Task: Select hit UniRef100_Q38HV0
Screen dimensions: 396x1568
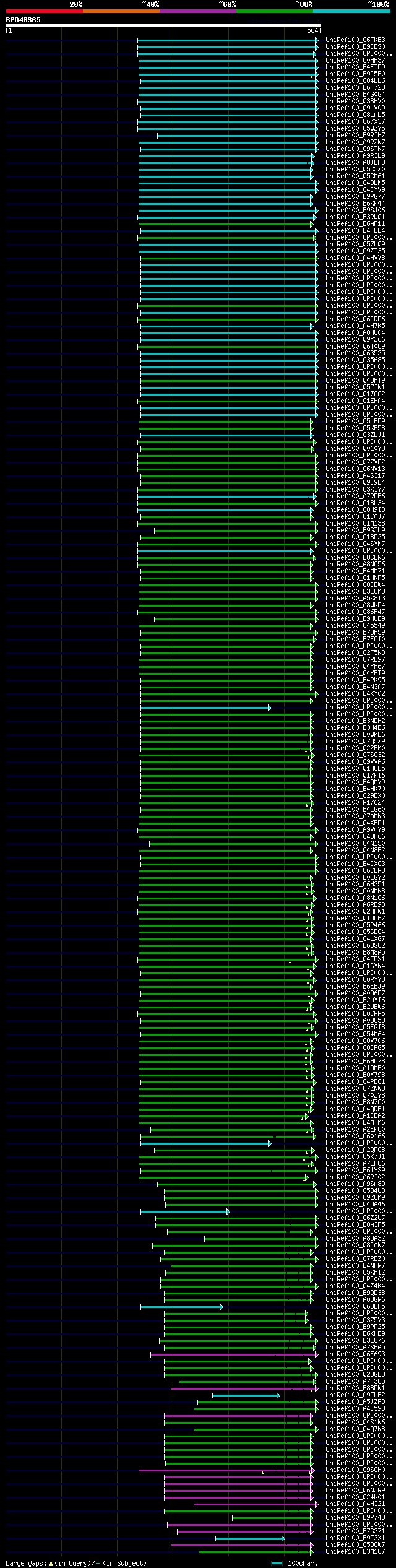Action: (x=355, y=102)
